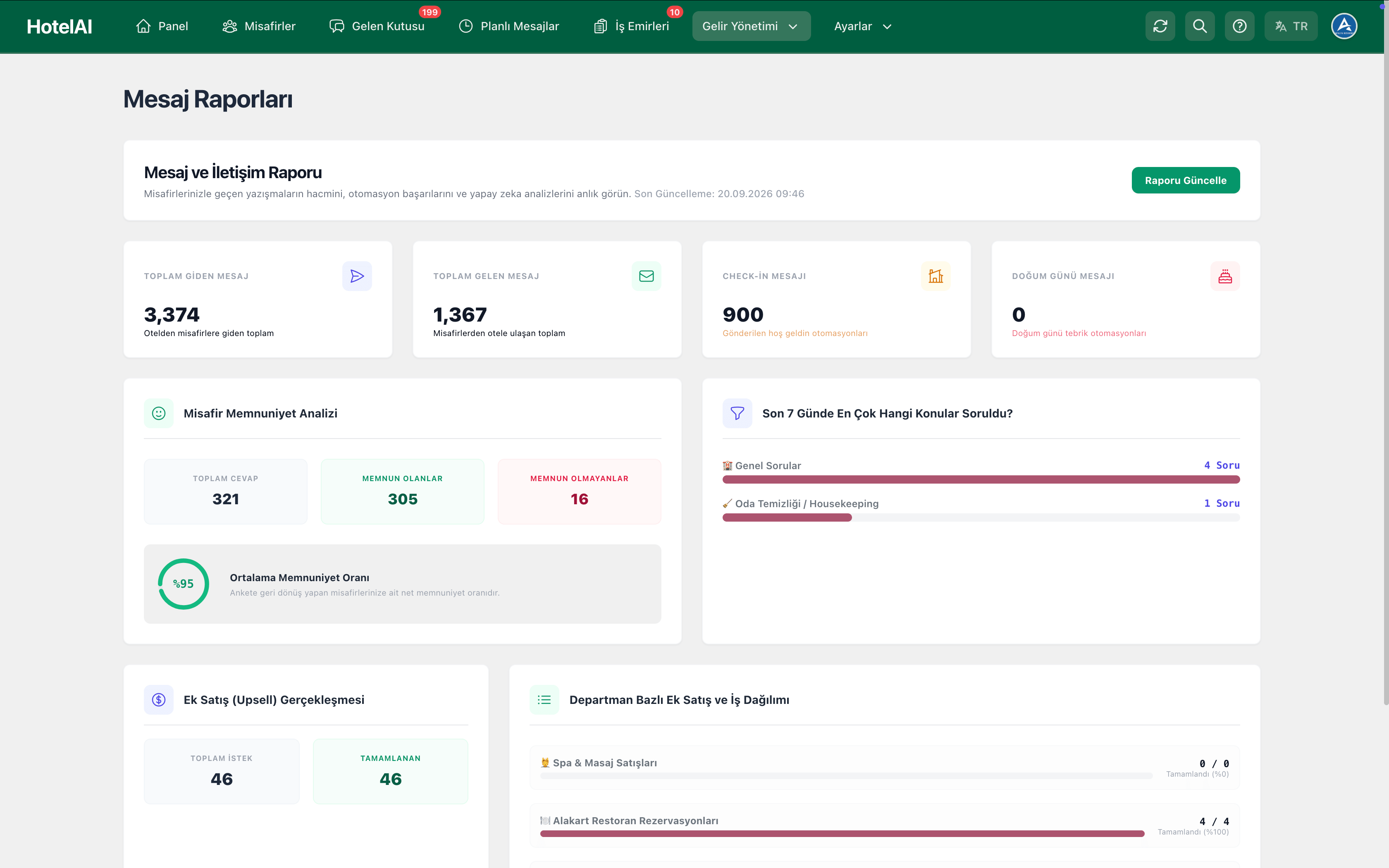The height and width of the screenshot is (868, 1389).
Task: Click the '4 Soru' count label
Action: point(1222,465)
